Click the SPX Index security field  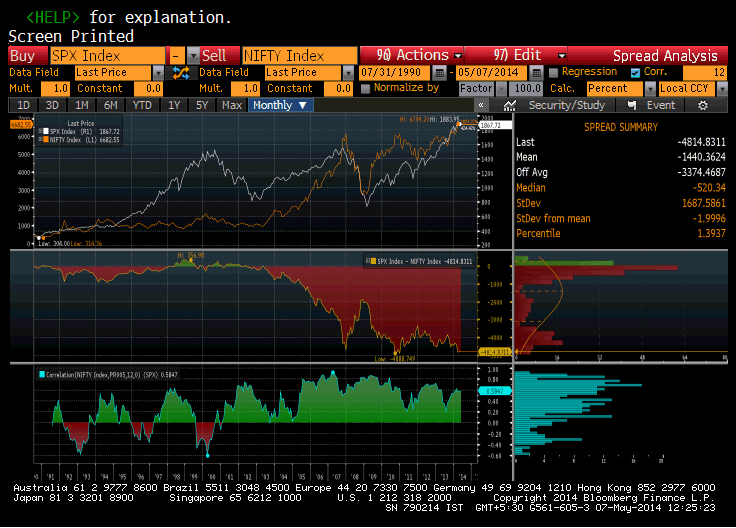pos(107,56)
